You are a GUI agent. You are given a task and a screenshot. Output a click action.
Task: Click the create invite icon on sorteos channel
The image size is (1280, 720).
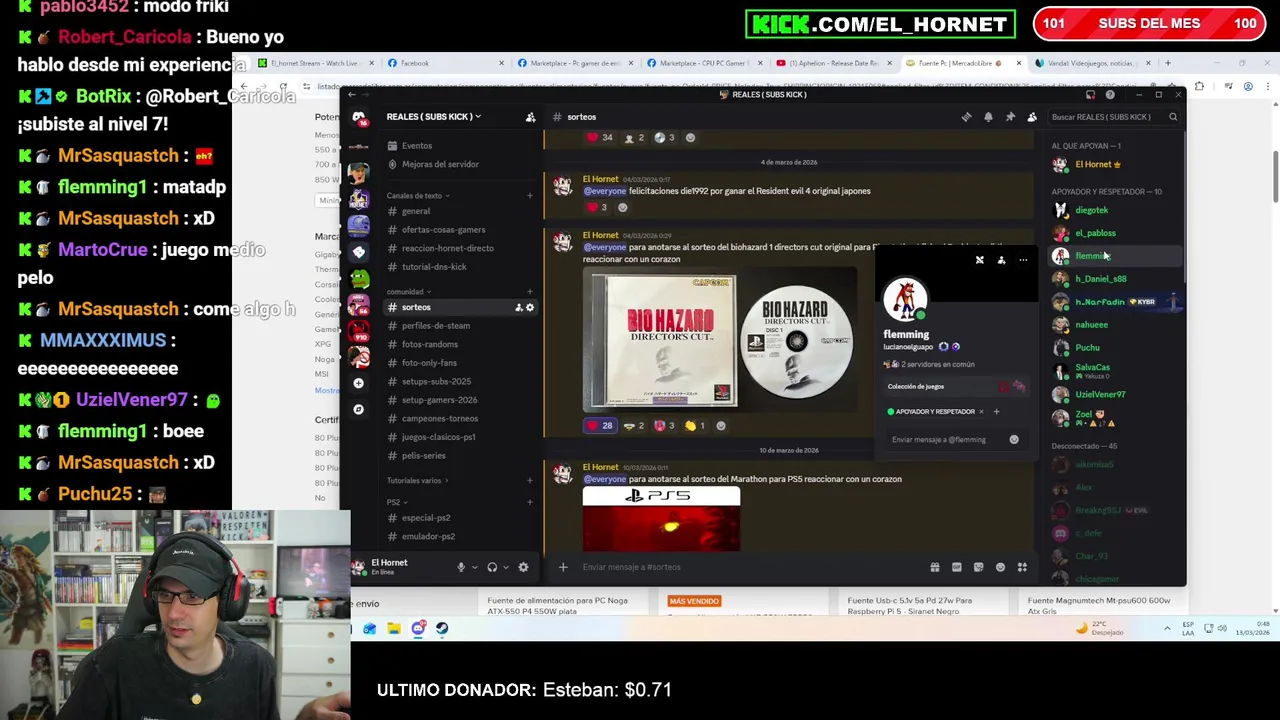tap(518, 307)
